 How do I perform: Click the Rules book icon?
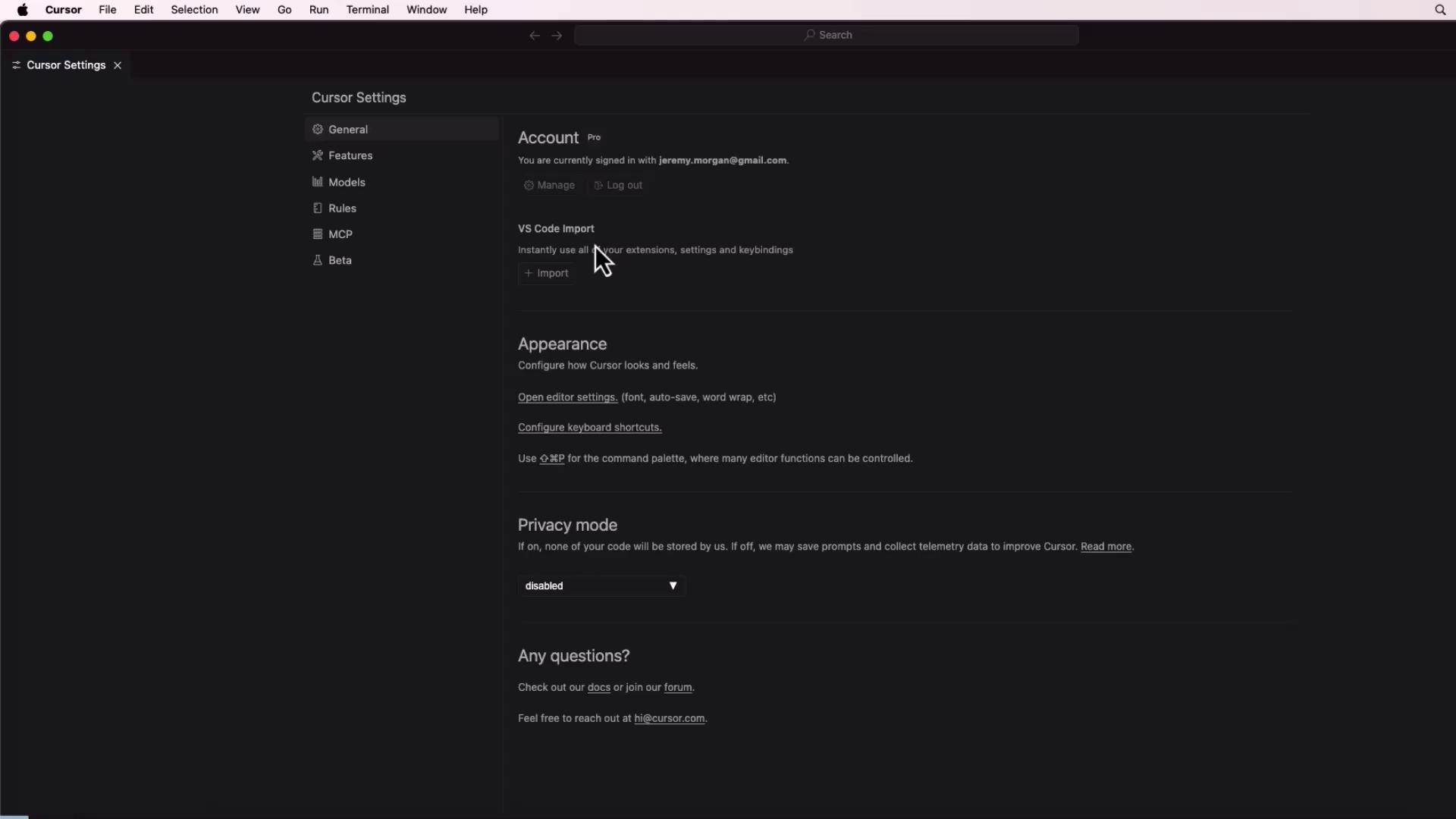pos(318,208)
